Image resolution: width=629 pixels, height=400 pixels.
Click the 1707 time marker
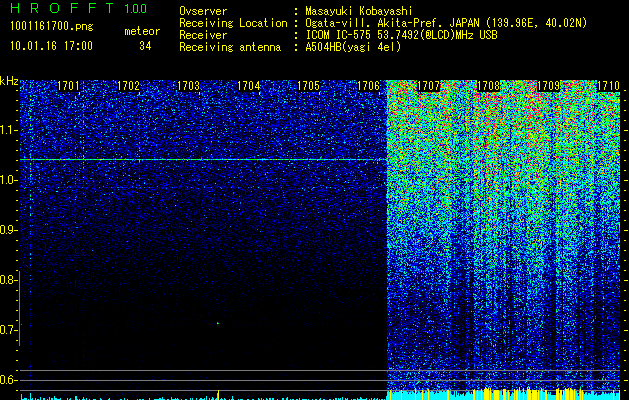[x=428, y=86]
